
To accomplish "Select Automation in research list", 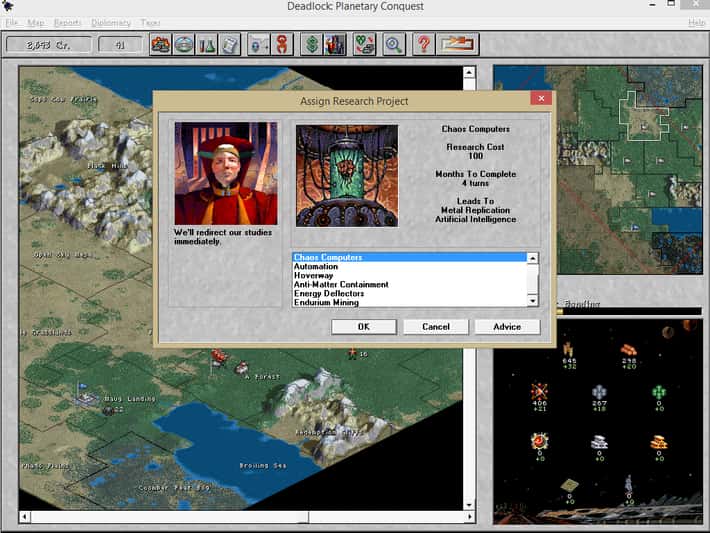I will (x=410, y=266).
